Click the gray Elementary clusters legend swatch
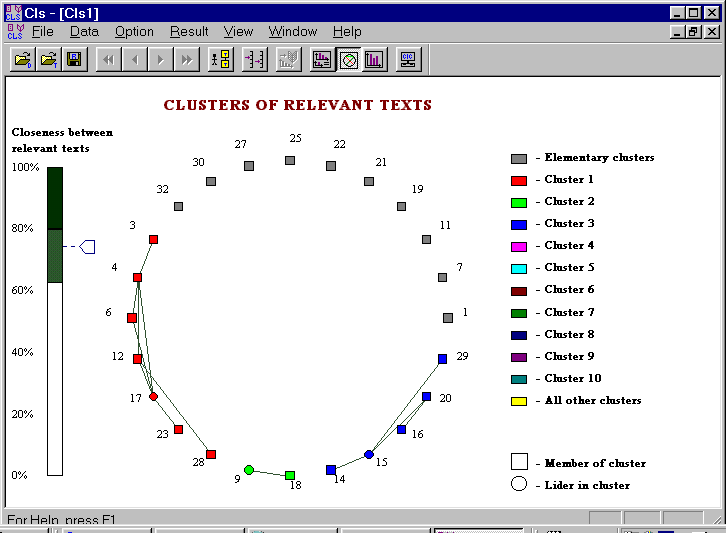 [519, 159]
